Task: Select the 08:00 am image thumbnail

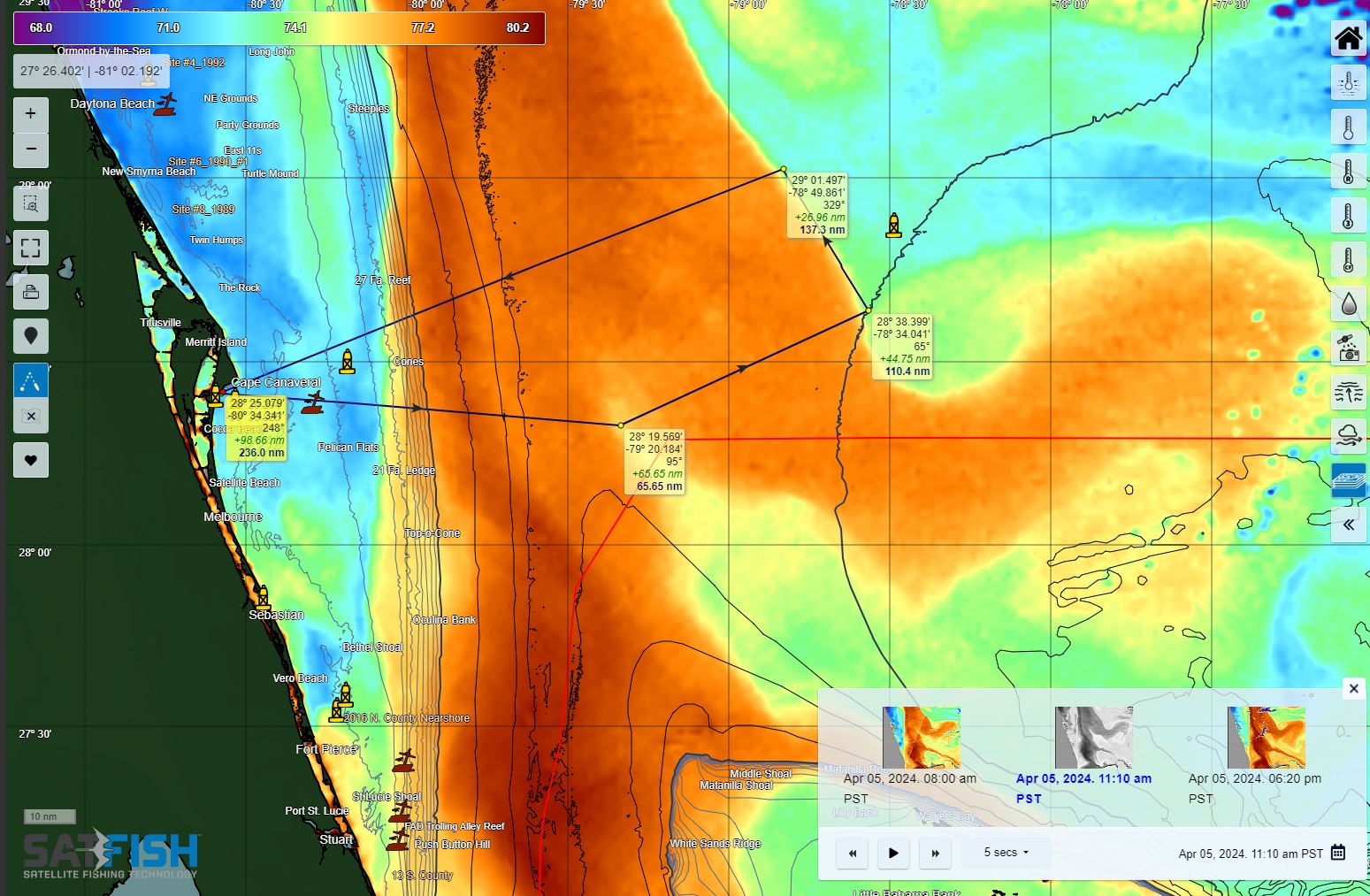Action: [x=921, y=737]
